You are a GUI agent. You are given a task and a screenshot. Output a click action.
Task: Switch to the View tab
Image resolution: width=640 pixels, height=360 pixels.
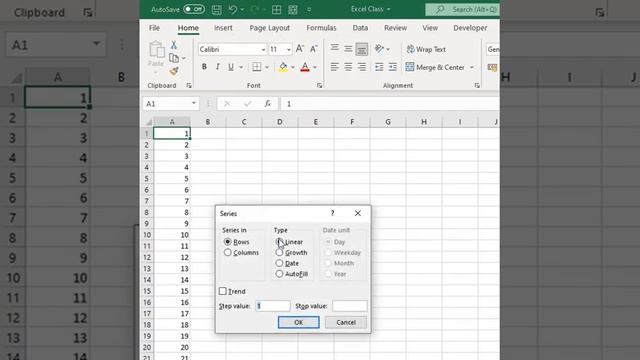[430, 28]
